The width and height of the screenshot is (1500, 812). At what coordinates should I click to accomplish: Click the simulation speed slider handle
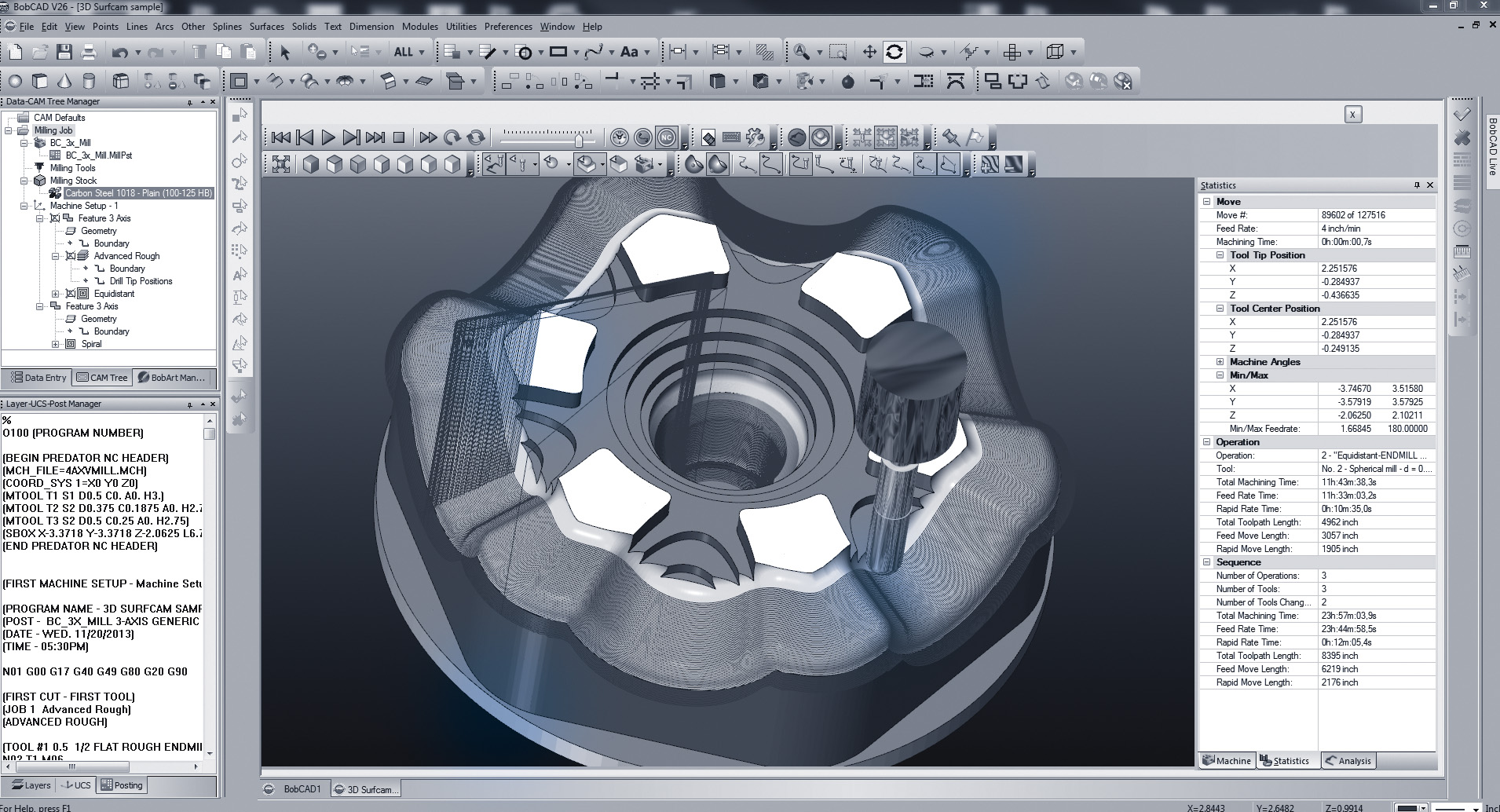[x=579, y=139]
